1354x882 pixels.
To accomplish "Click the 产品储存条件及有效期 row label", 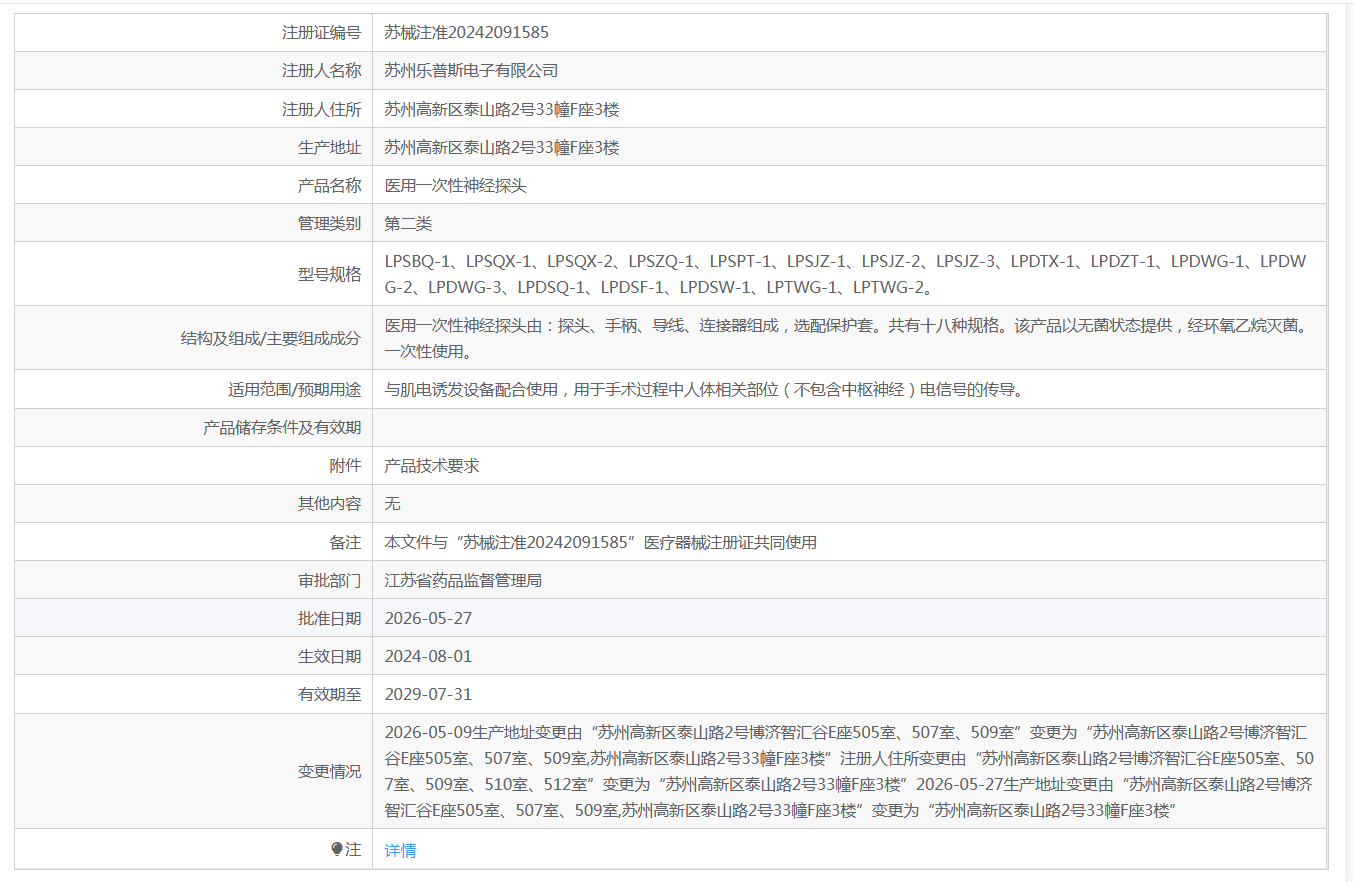I will pyautogui.click(x=282, y=427).
